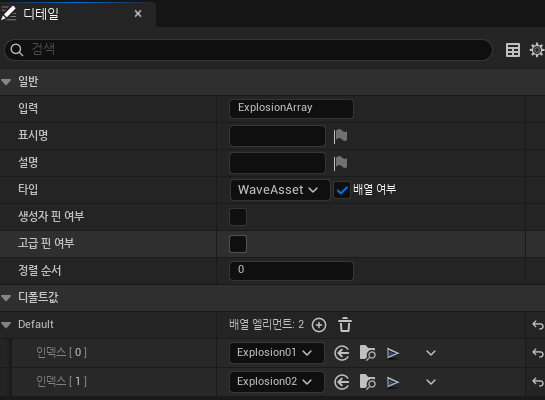Open the Explosion02 asset dropdown

click(277, 382)
